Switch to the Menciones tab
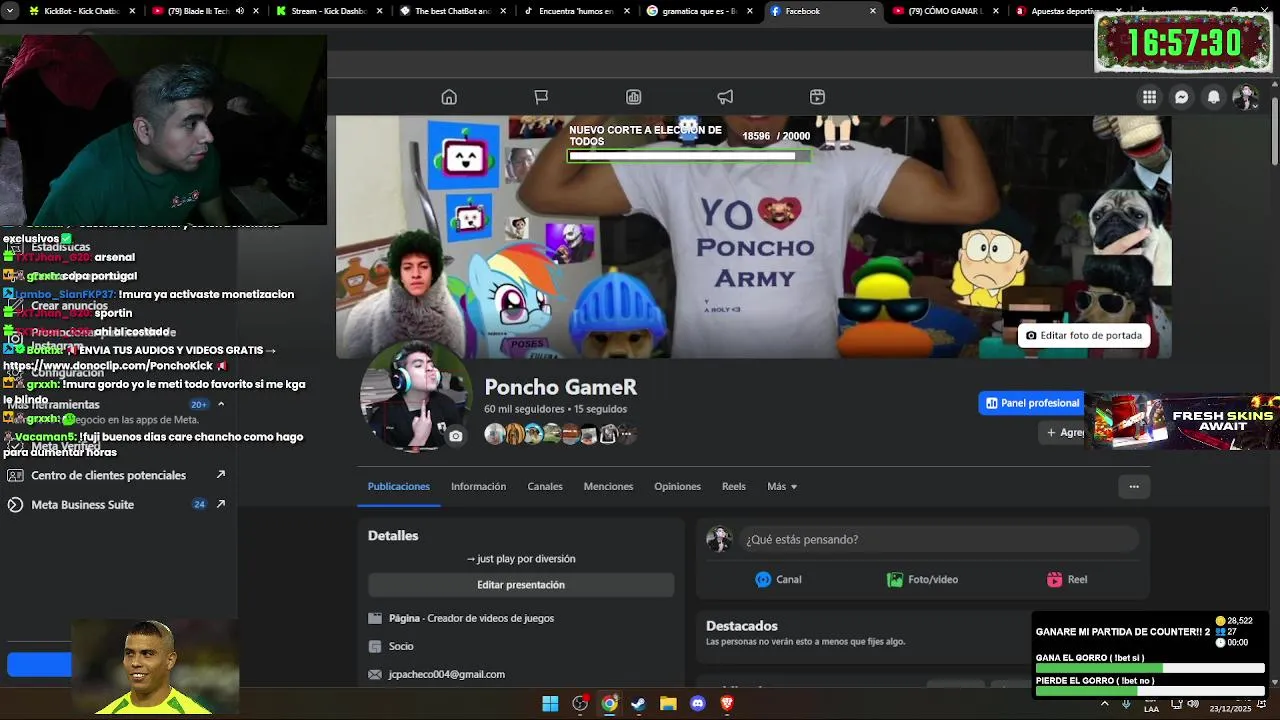 [608, 486]
